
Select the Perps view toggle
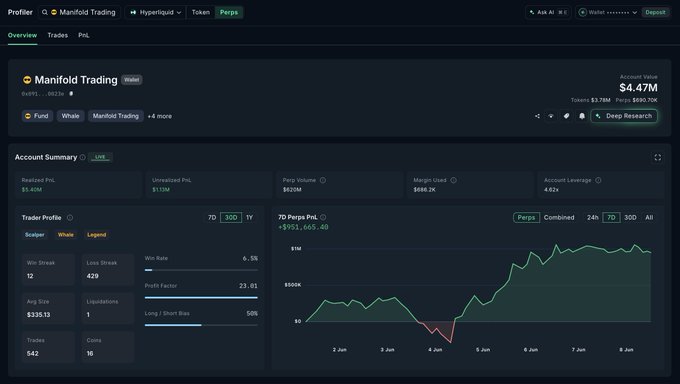coord(229,12)
